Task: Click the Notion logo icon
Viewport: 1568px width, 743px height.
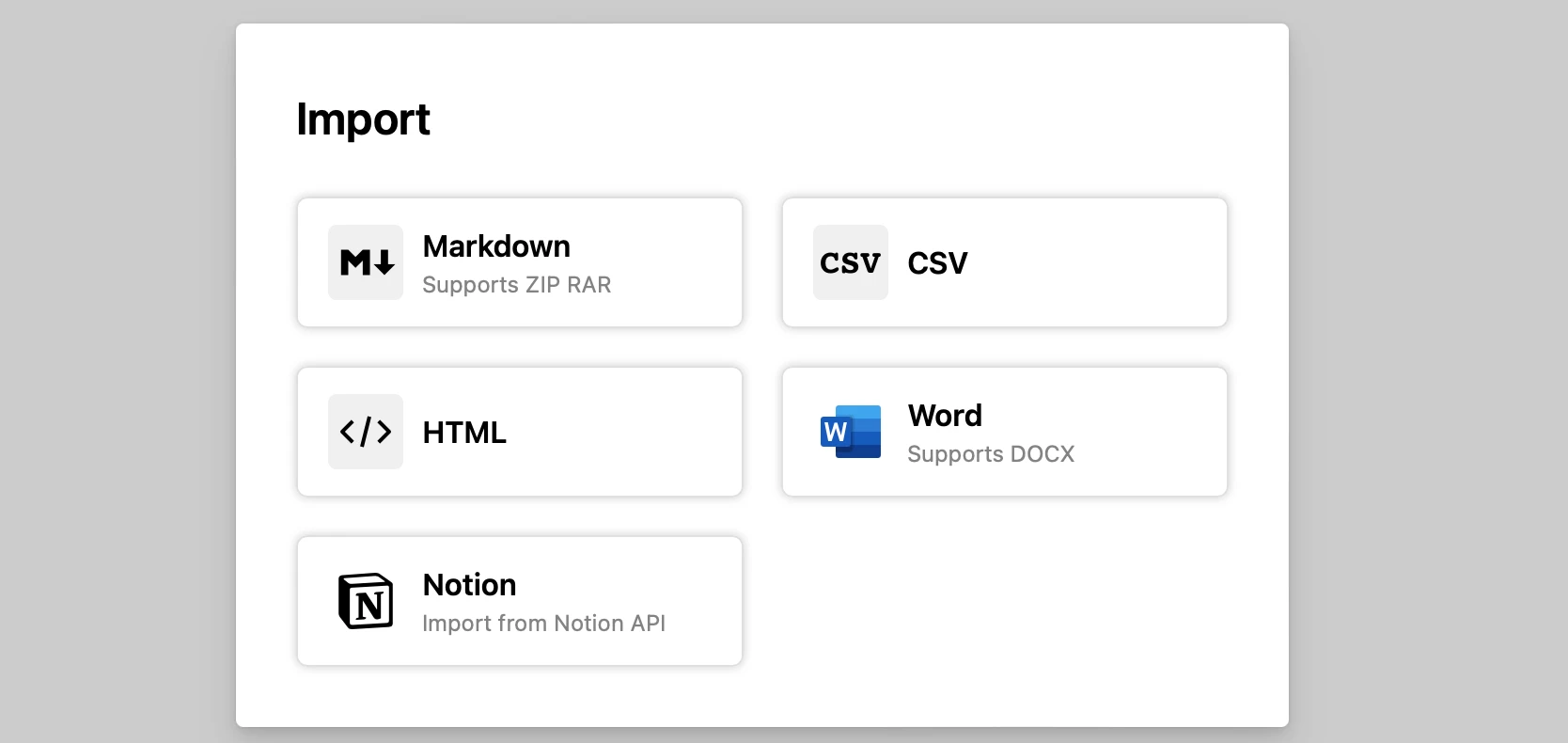Action: (367, 602)
